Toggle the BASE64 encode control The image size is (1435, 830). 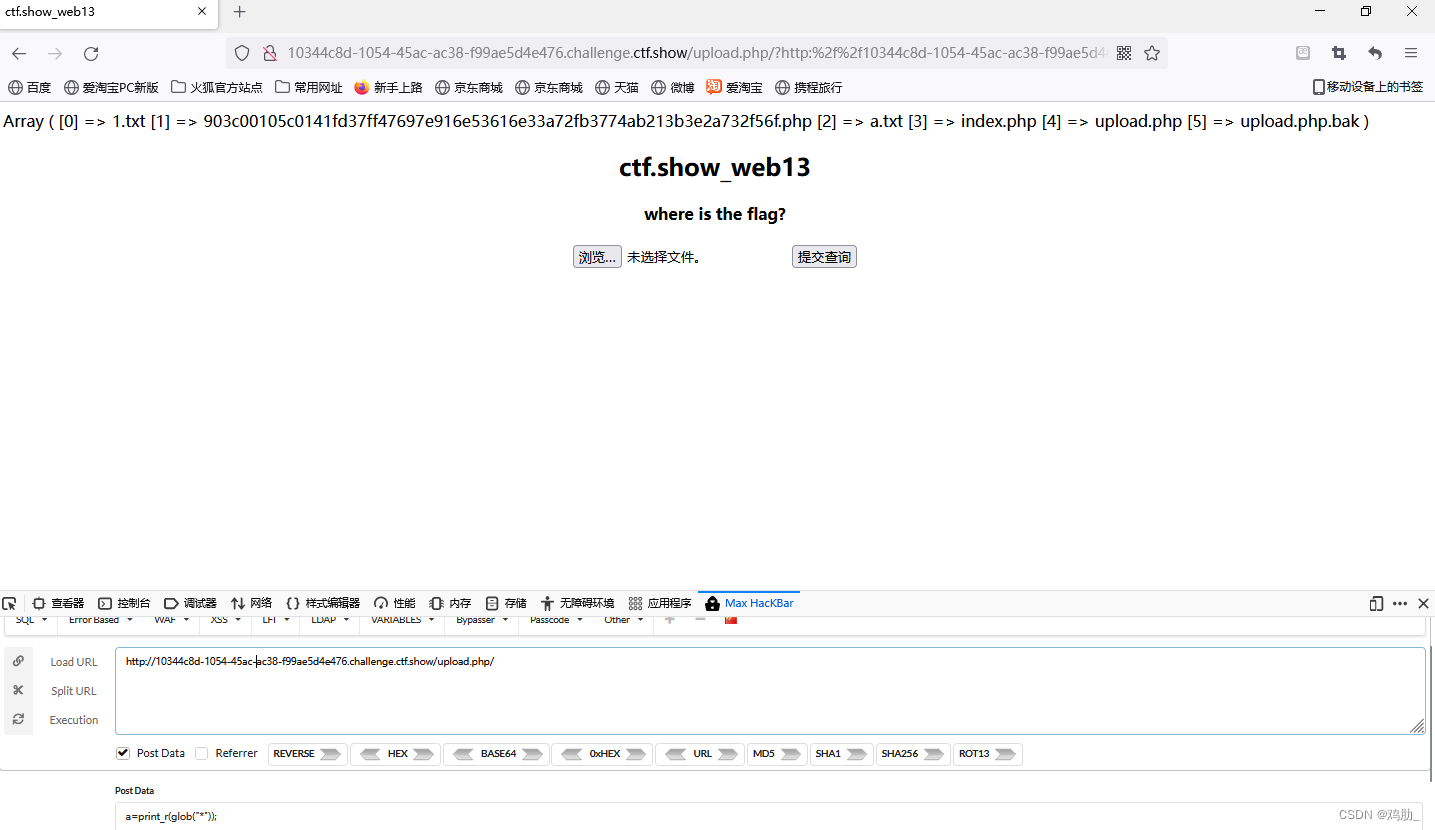pos(497,754)
